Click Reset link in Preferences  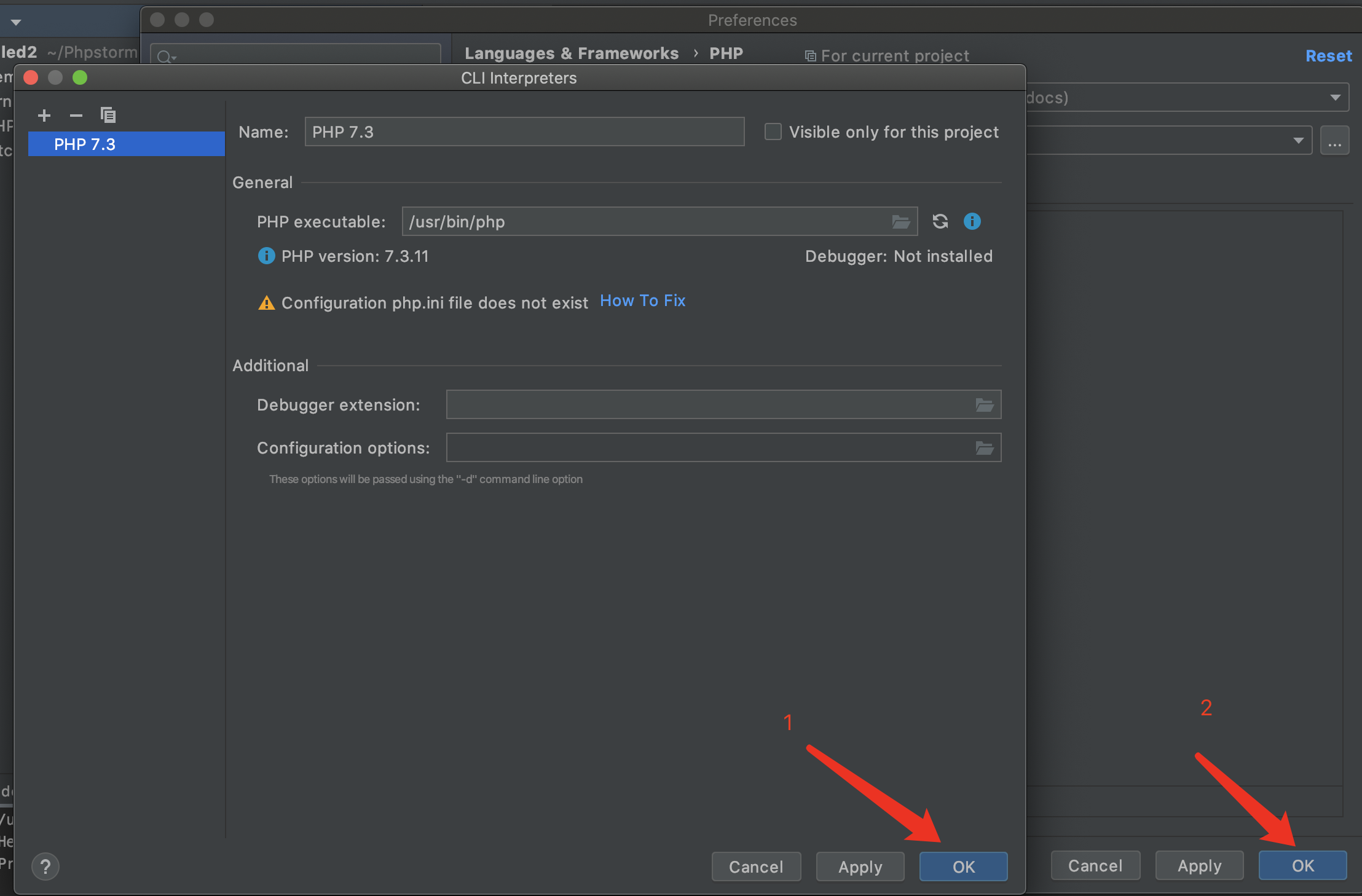[1328, 56]
